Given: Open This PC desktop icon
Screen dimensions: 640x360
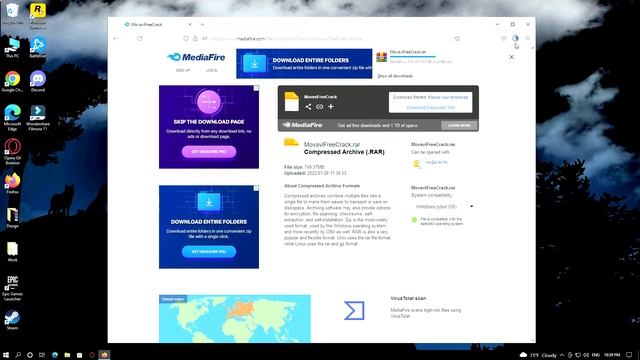Looking at the screenshot, I should [12, 47].
